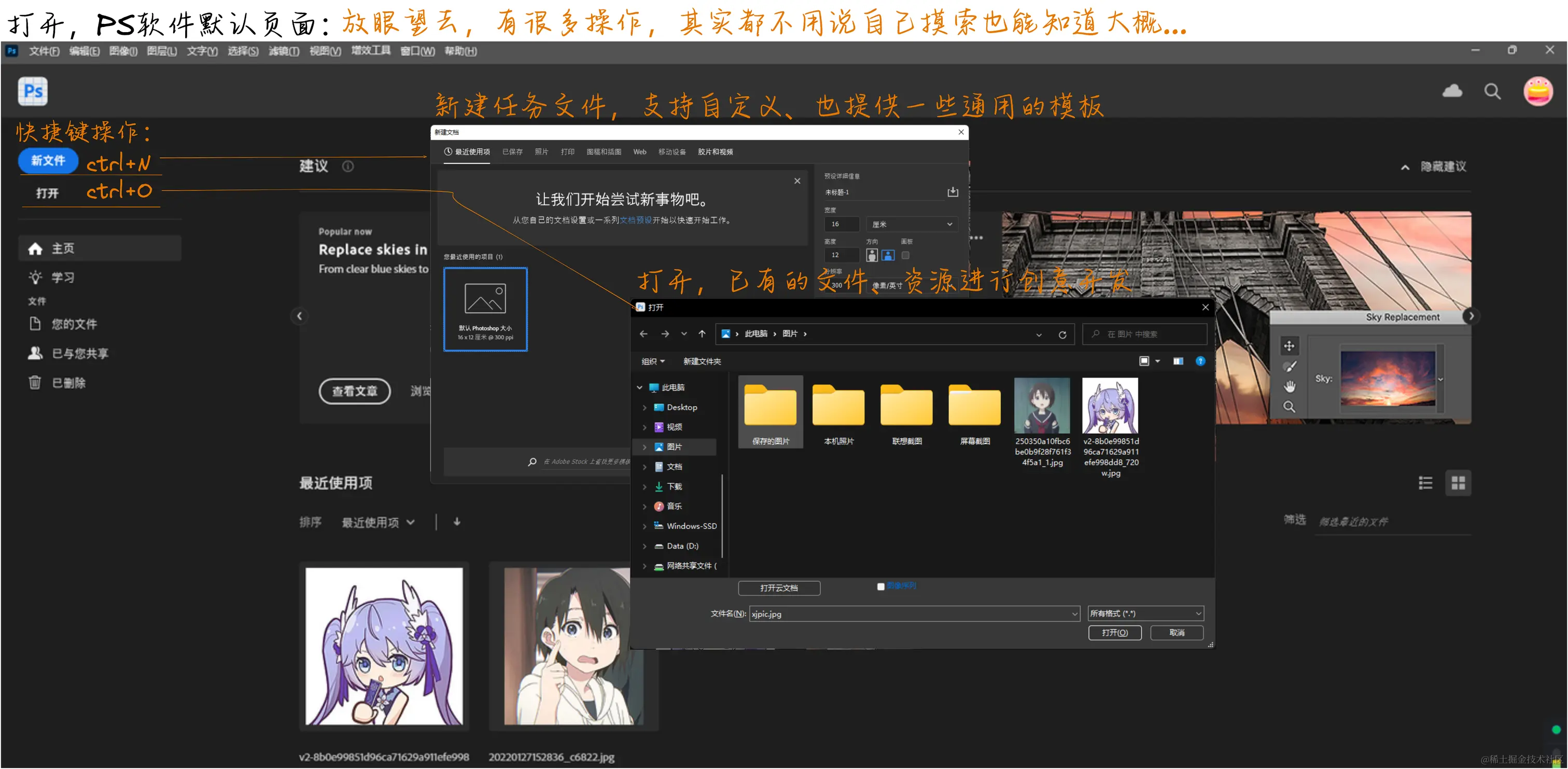The width and height of the screenshot is (1568, 769).
Task: Open the Creative Cloud icon in the title bar
Action: 1452,91
